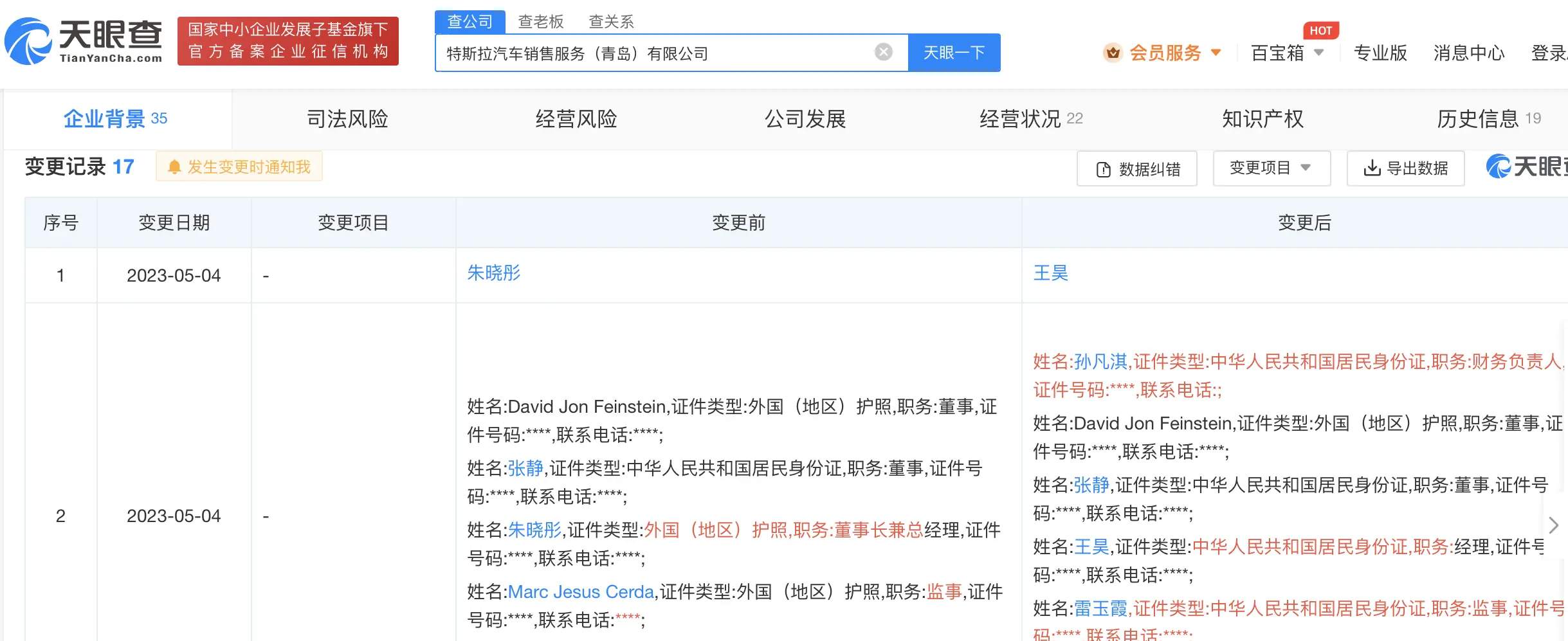Image resolution: width=1568 pixels, height=641 pixels.
Task: Open 消息中心 link
Action: (1469, 53)
